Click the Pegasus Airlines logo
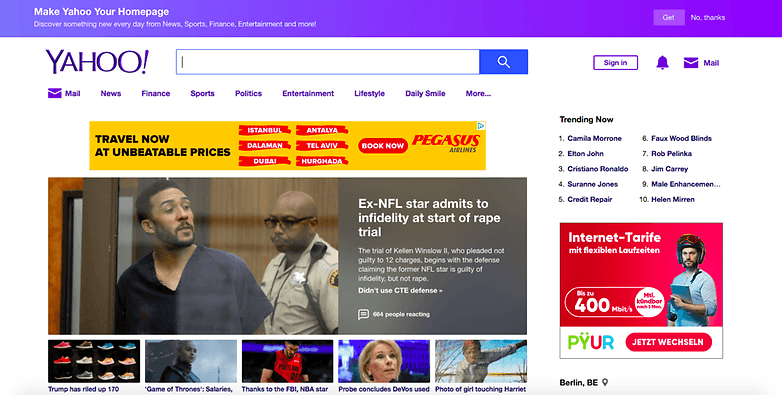The height and width of the screenshot is (395, 782). tap(446, 143)
